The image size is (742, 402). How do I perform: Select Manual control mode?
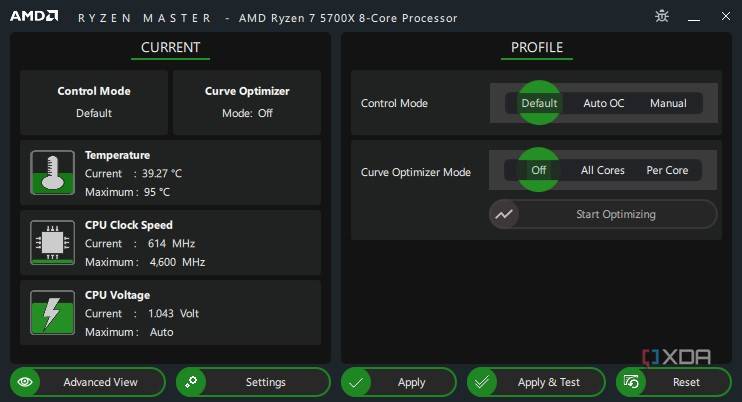coord(668,103)
